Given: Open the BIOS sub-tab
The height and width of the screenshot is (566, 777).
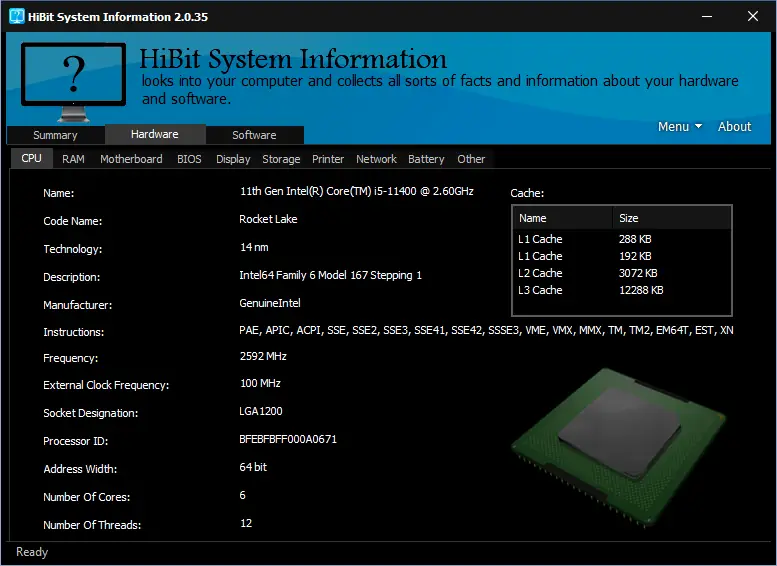Looking at the screenshot, I should [189, 159].
